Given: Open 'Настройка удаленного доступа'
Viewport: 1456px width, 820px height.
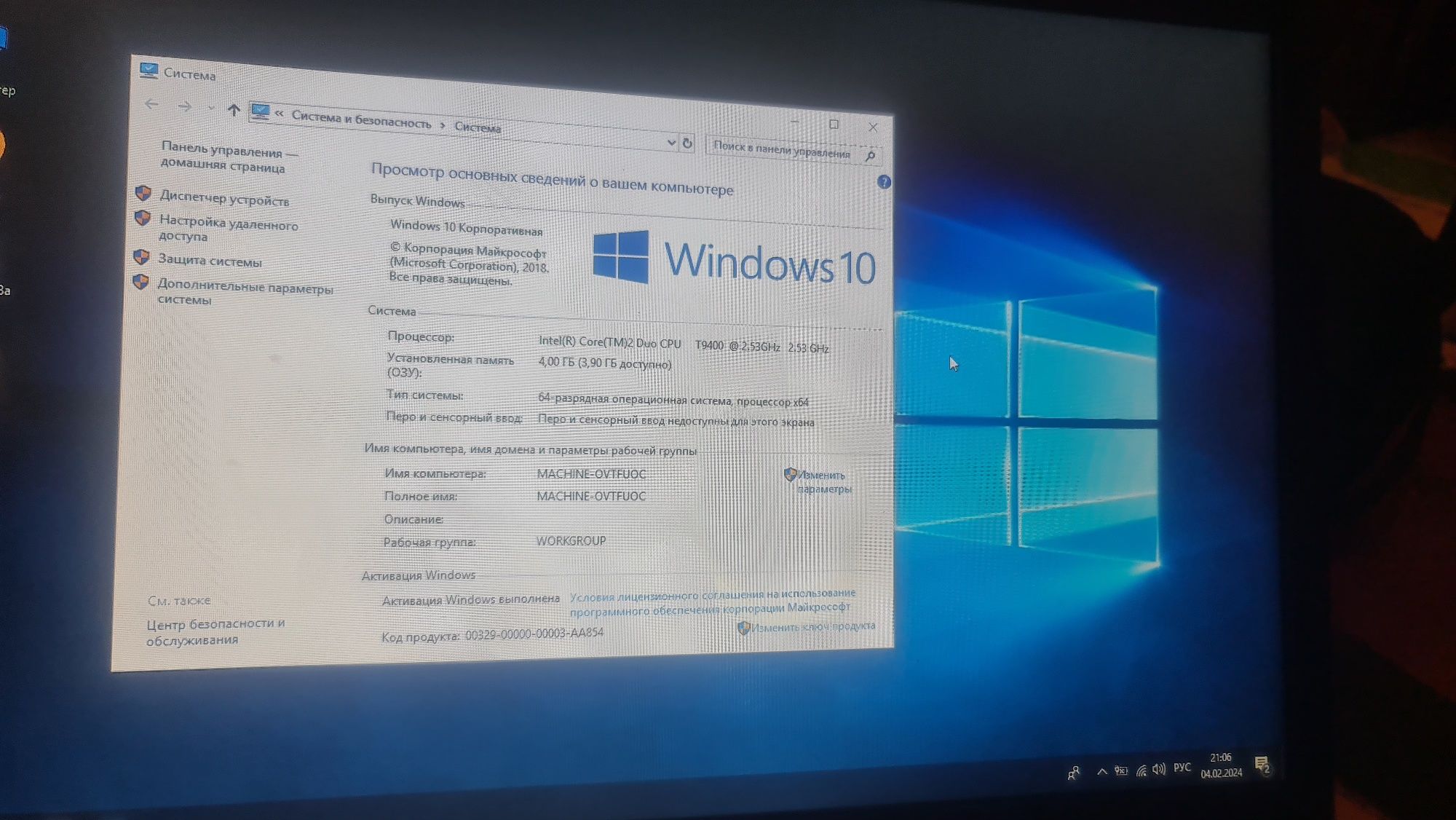Looking at the screenshot, I should click(x=229, y=228).
